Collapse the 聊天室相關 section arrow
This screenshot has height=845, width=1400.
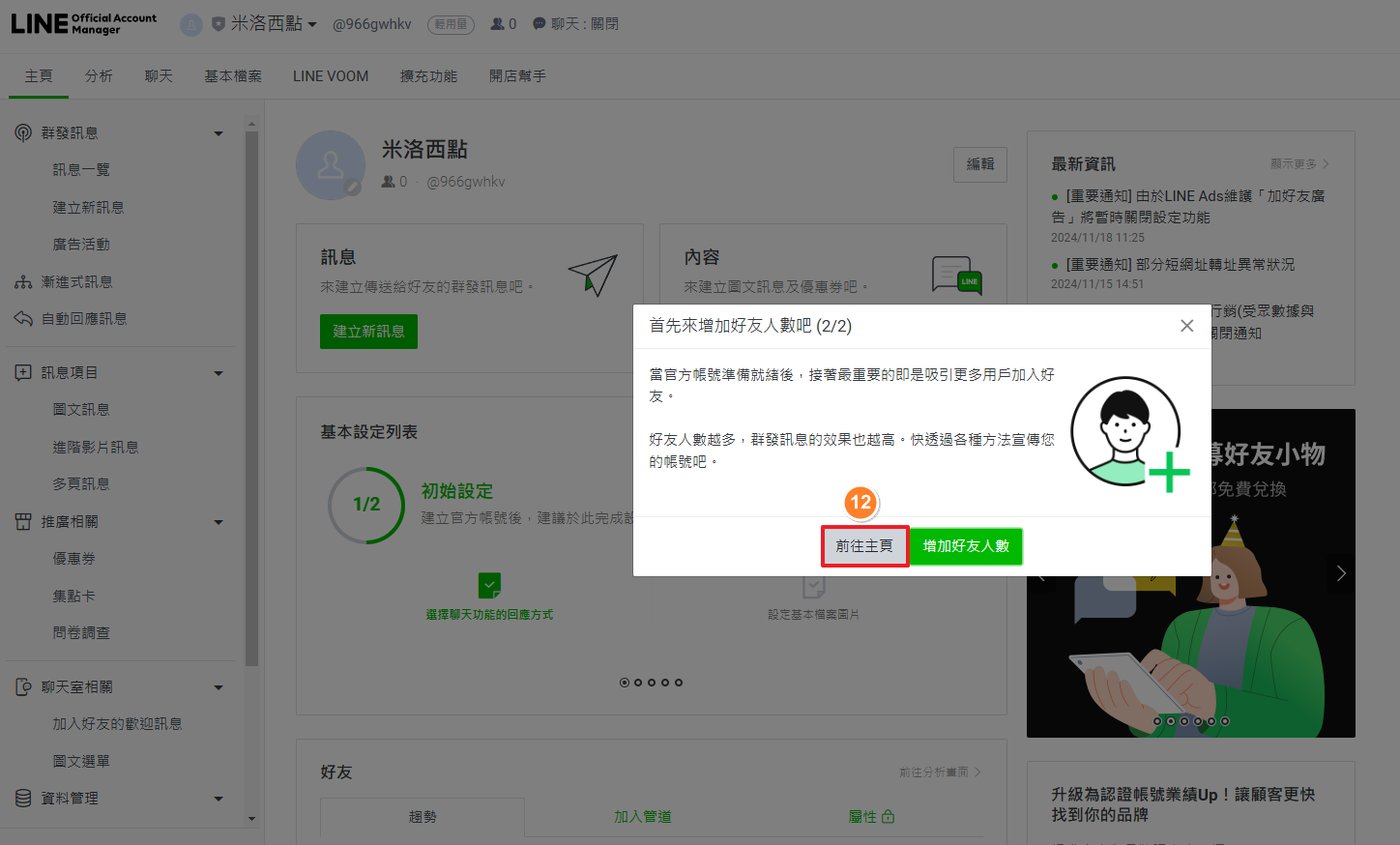click(x=219, y=687)
